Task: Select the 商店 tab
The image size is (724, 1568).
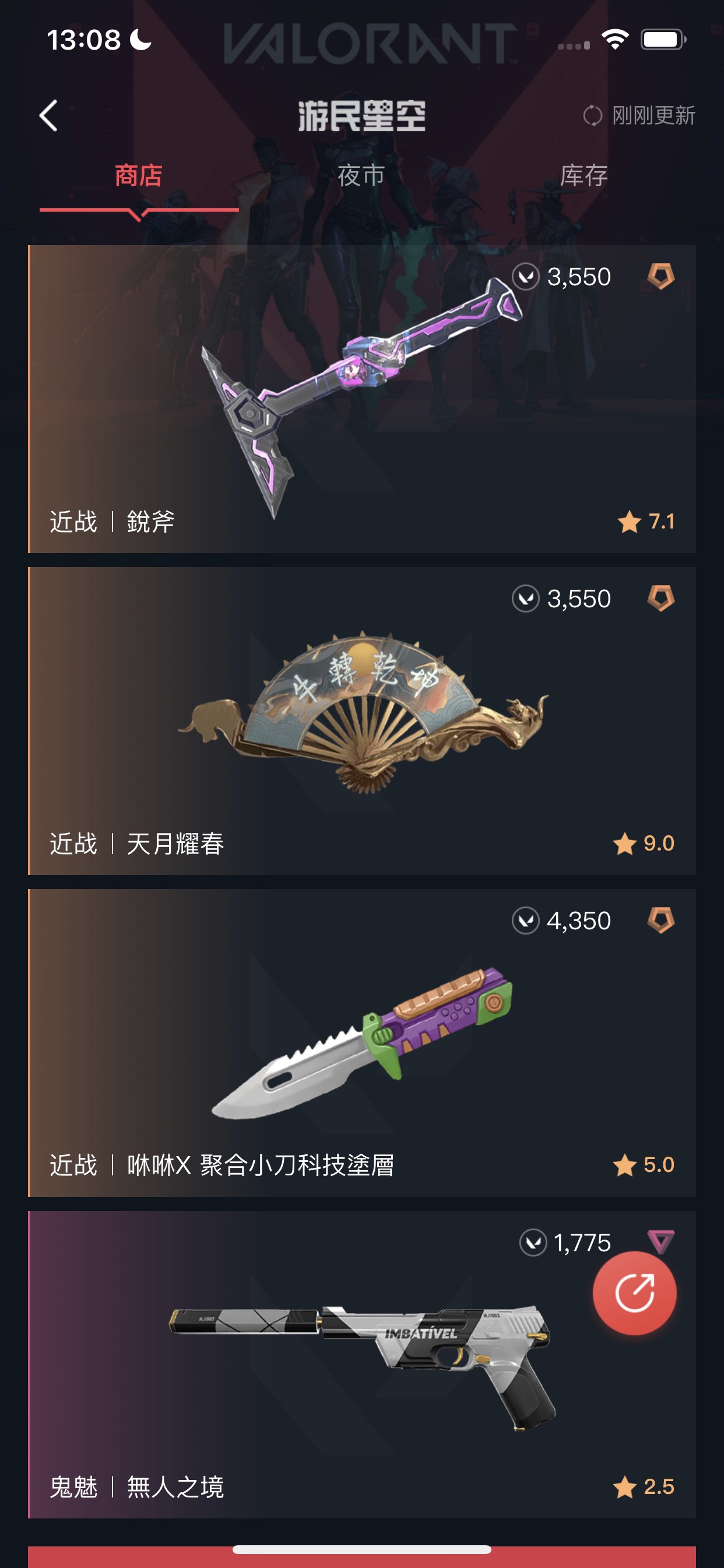Action: [x=139, y=176]
